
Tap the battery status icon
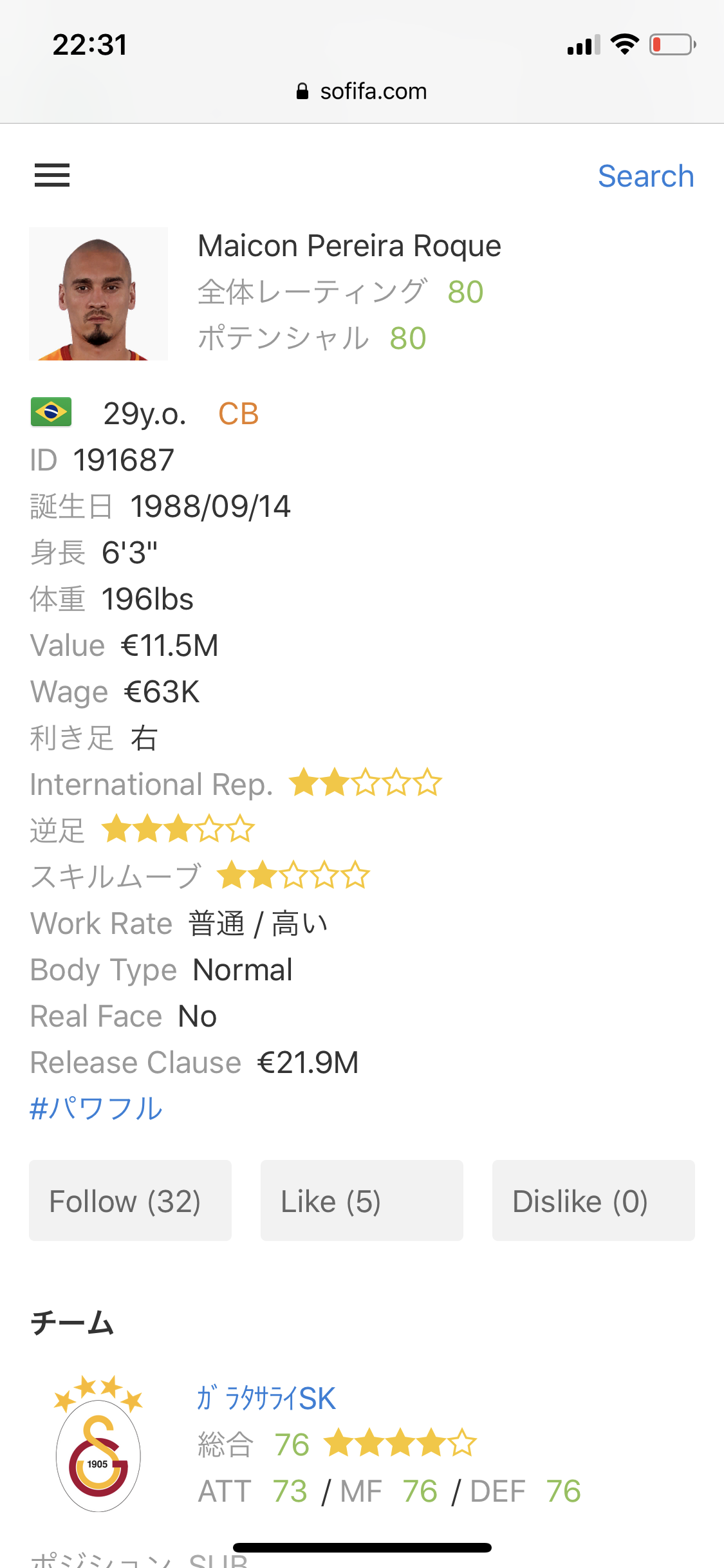pos(672,45)
